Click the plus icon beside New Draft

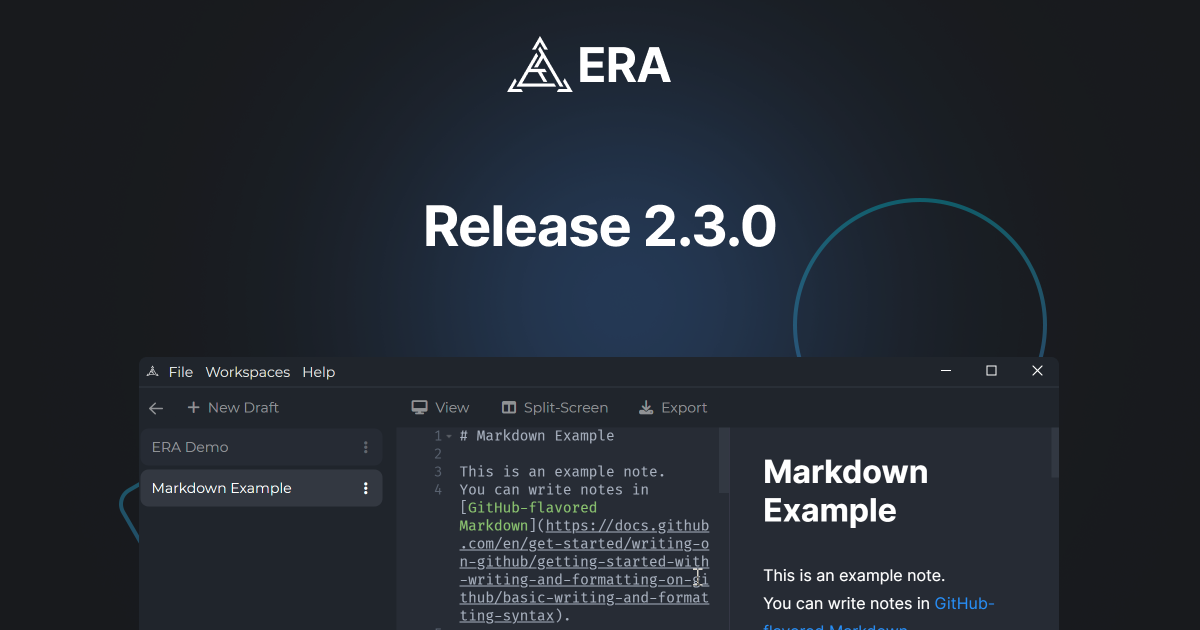[x=192, y=407]
